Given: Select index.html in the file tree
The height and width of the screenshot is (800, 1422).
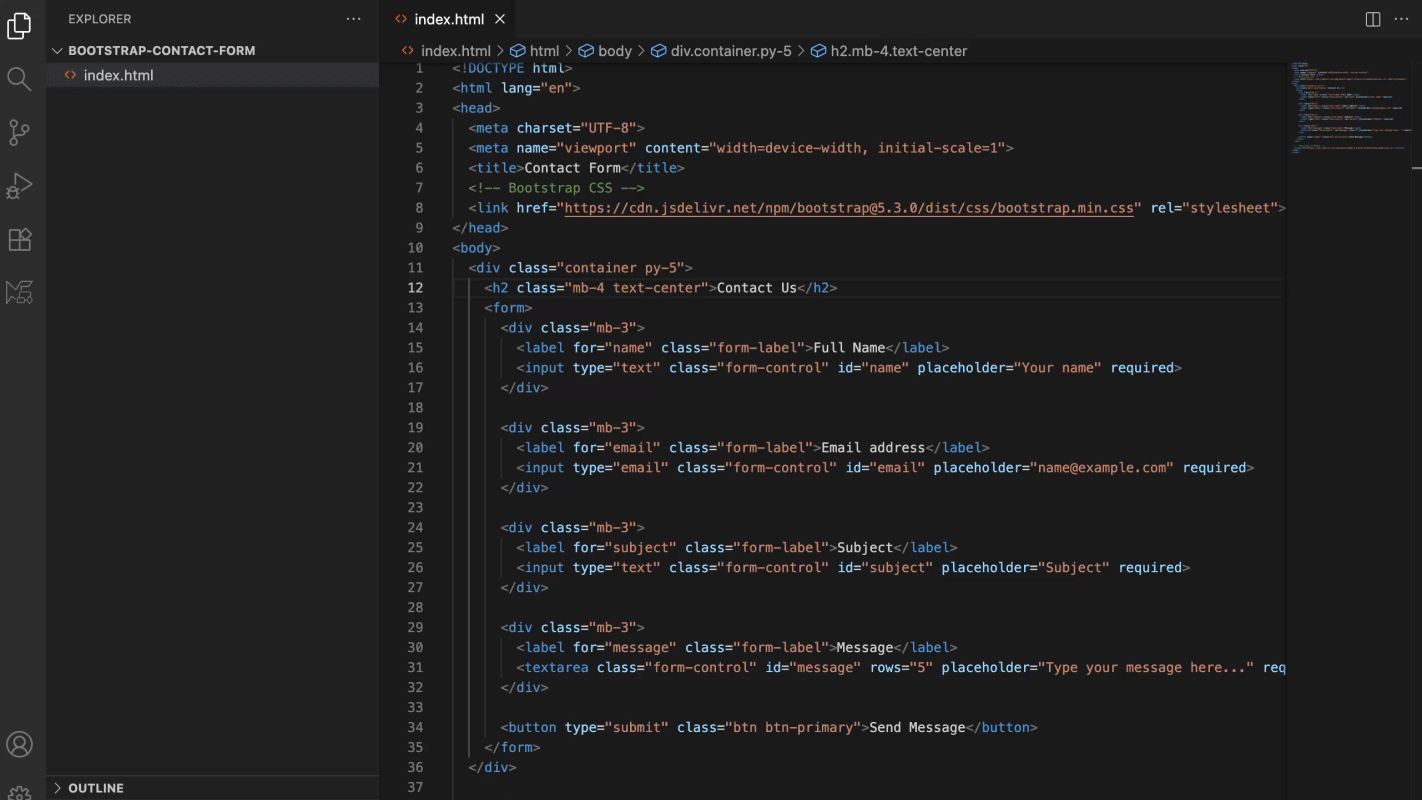Looking at the screenshot, I should [118, 75].
